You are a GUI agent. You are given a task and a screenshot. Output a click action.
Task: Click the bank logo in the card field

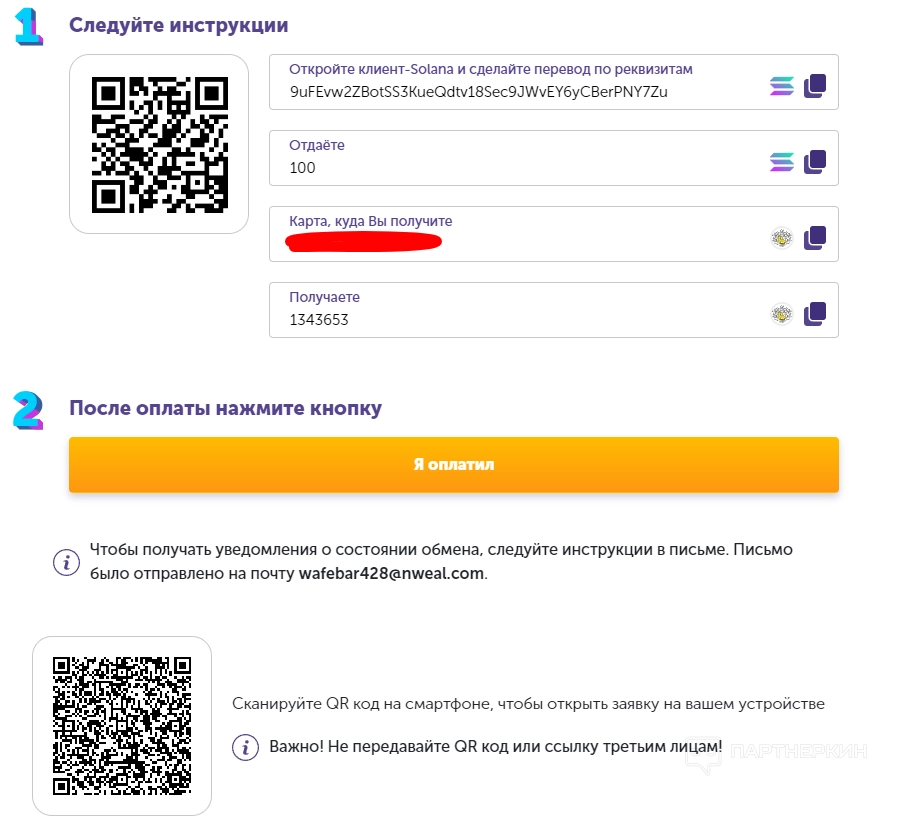coord(781,238)
